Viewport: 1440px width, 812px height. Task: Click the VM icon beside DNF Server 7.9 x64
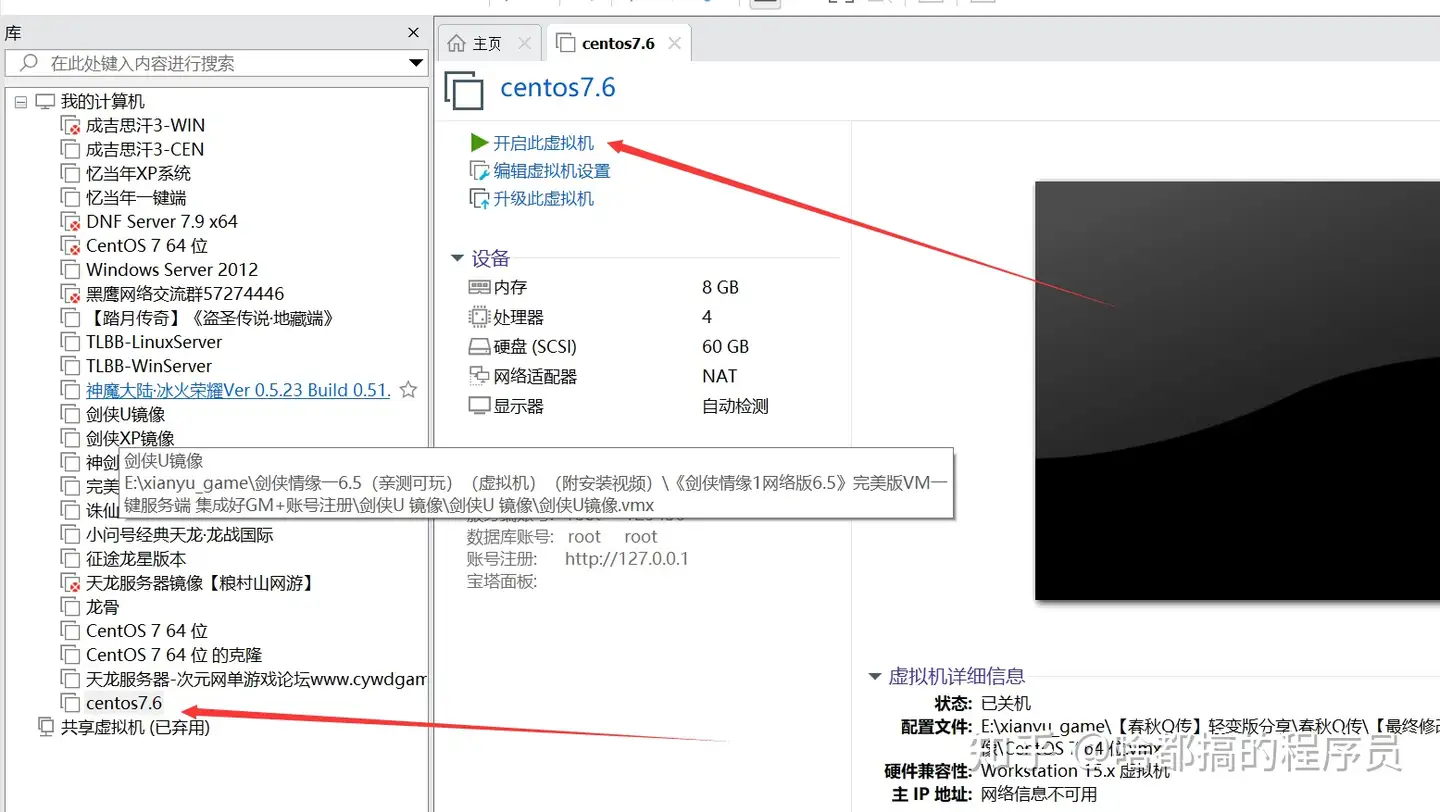point(70,222)
